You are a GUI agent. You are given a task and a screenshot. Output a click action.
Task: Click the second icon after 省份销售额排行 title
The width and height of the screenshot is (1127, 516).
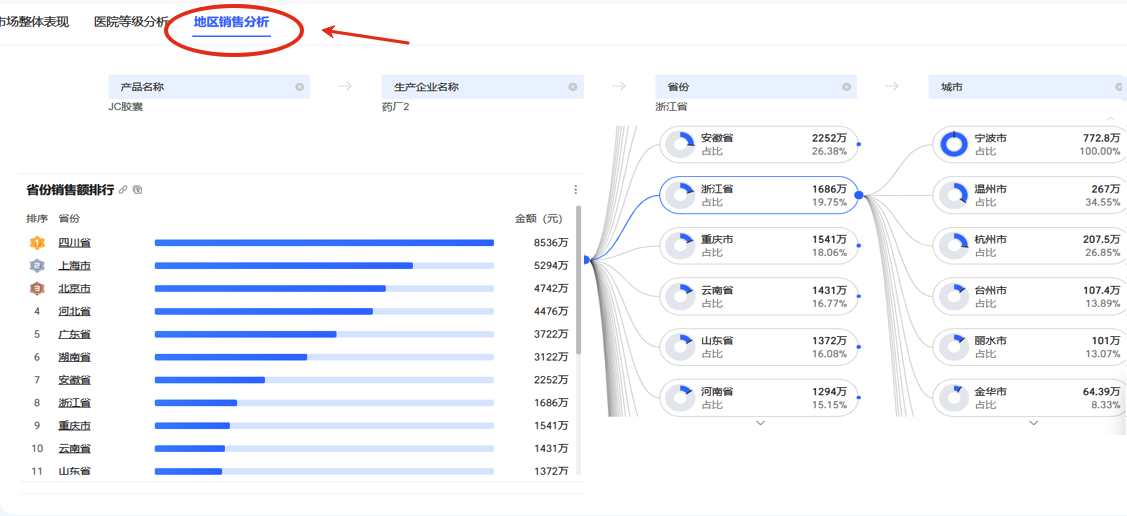pos(138,189)
